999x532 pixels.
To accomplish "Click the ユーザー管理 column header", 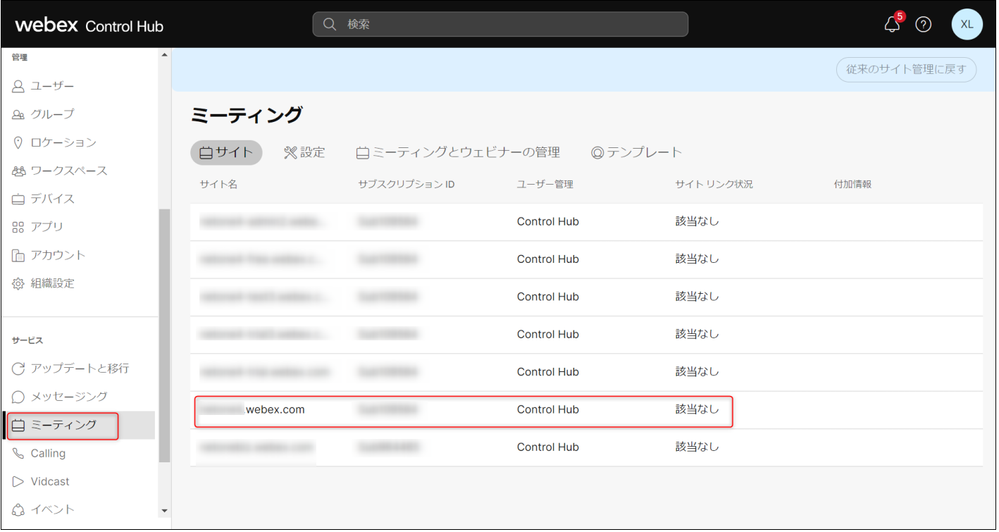I will (545, 184).
